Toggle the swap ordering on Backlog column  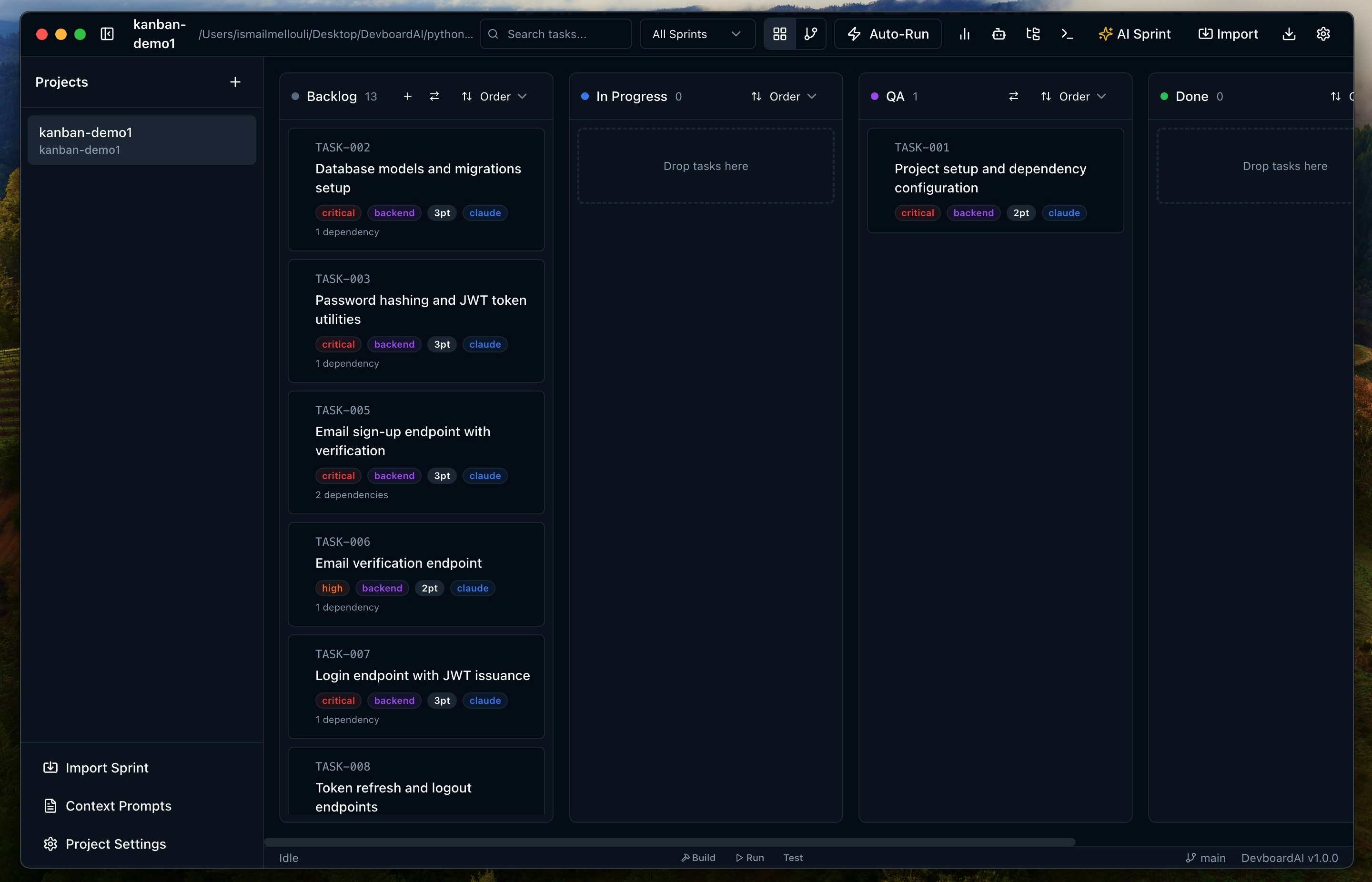(435, 96)
